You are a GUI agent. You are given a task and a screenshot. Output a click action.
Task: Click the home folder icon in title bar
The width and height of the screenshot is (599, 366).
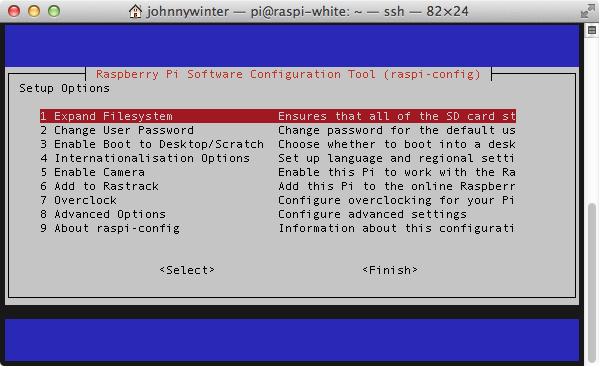(135, 11)
